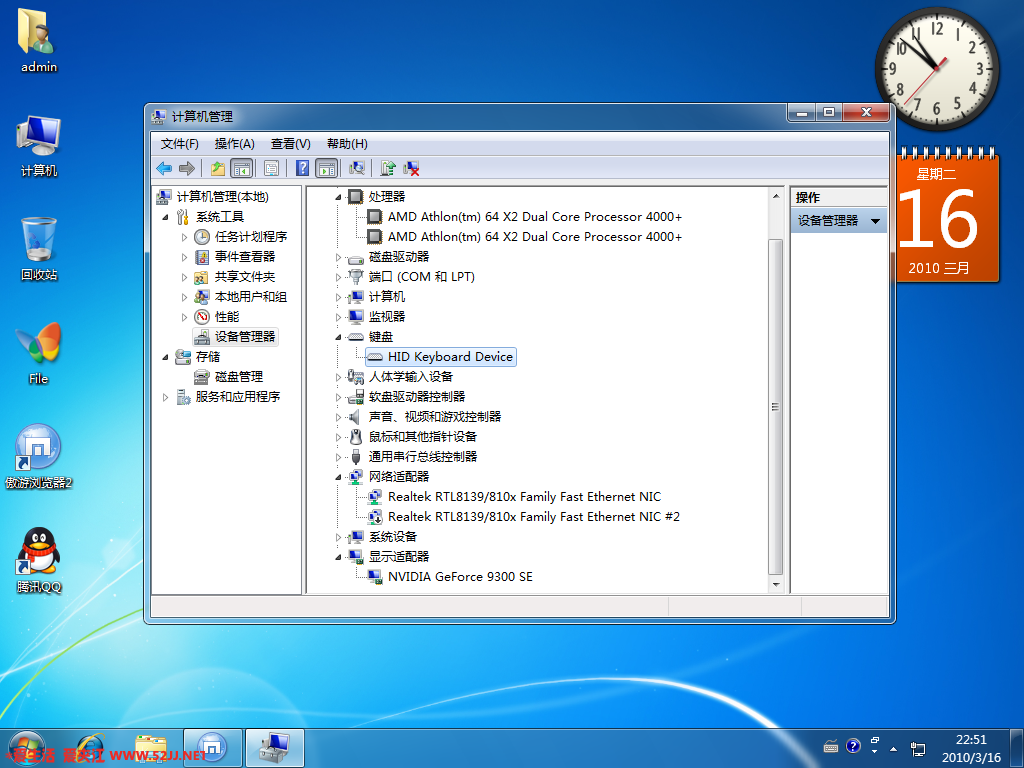Scan for hardware changes via toolbar icon
The width and height of the screenshot is (1024, 768).
pyautogui.click(x=357, y=168)
